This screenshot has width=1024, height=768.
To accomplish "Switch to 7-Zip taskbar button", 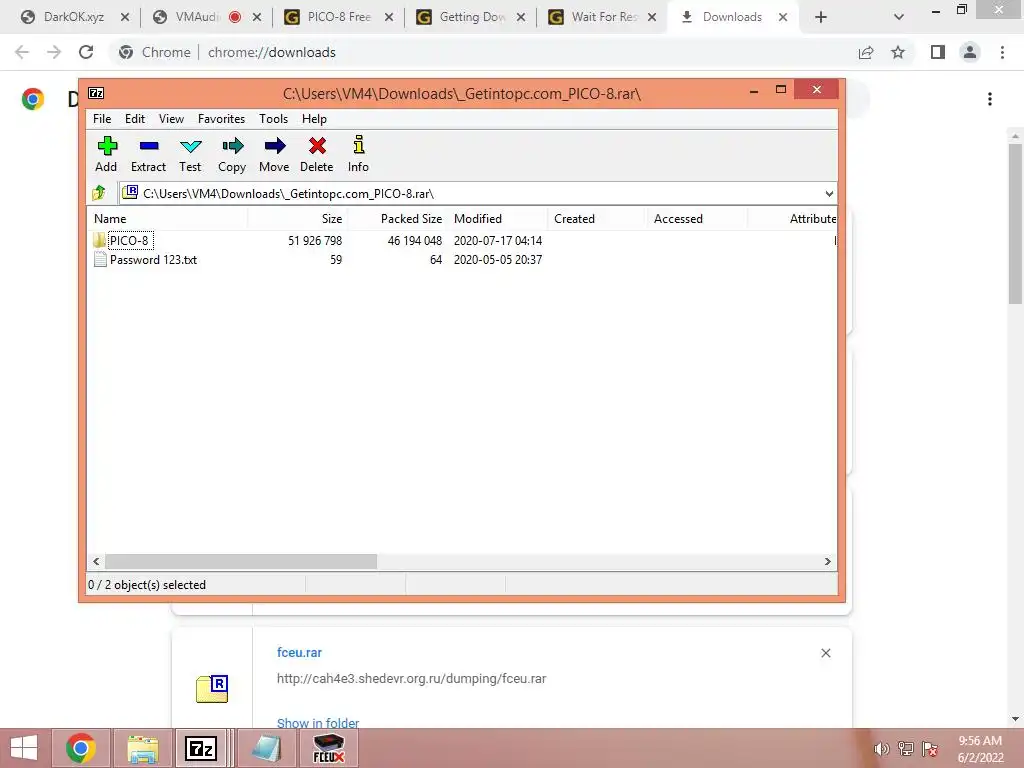I will (x=200, y=748).
